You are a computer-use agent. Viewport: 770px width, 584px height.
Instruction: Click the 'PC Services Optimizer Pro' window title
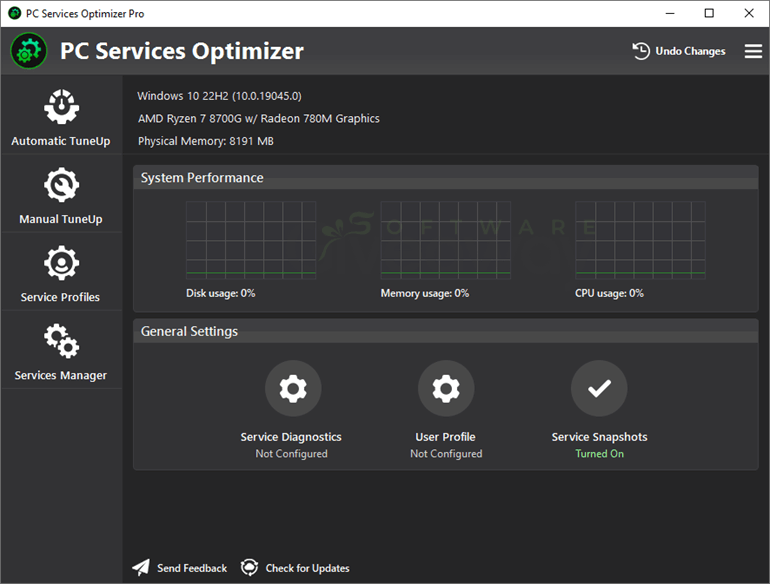[85, 14]
